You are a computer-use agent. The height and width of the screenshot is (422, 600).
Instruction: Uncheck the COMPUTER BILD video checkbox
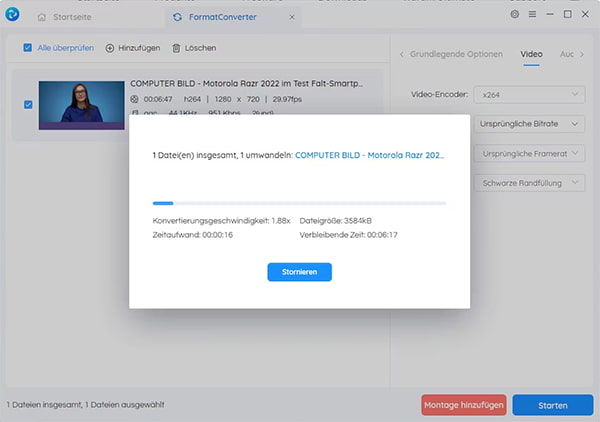(x=28, y=104)
